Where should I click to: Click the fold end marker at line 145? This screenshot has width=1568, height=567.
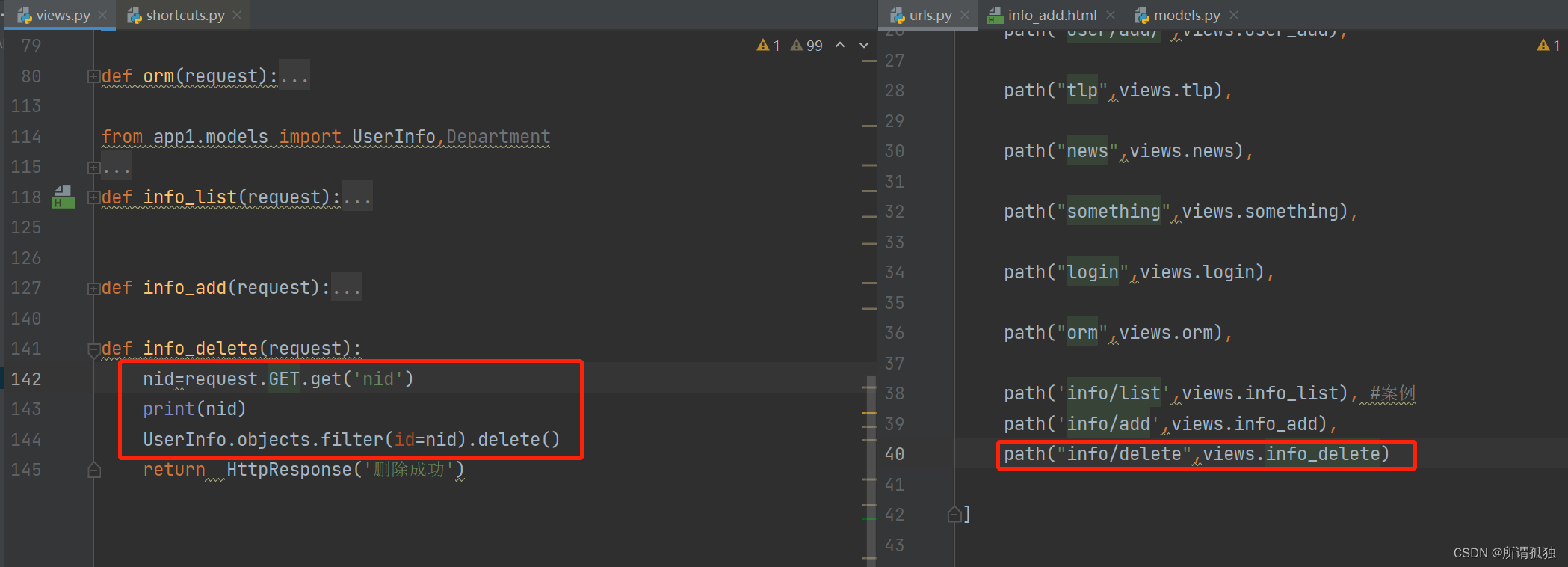point(93,470)
